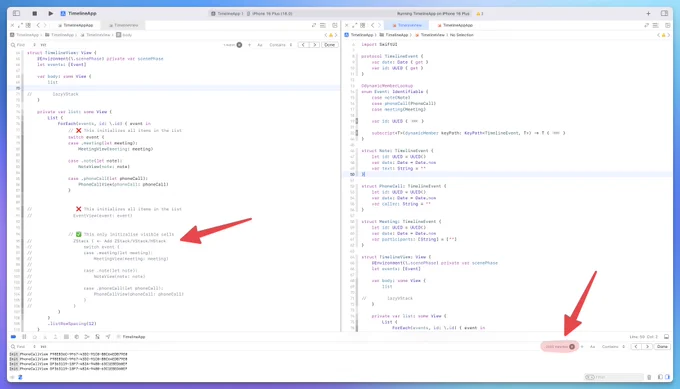Click Done to close console find bar

[x=662, y=347]
